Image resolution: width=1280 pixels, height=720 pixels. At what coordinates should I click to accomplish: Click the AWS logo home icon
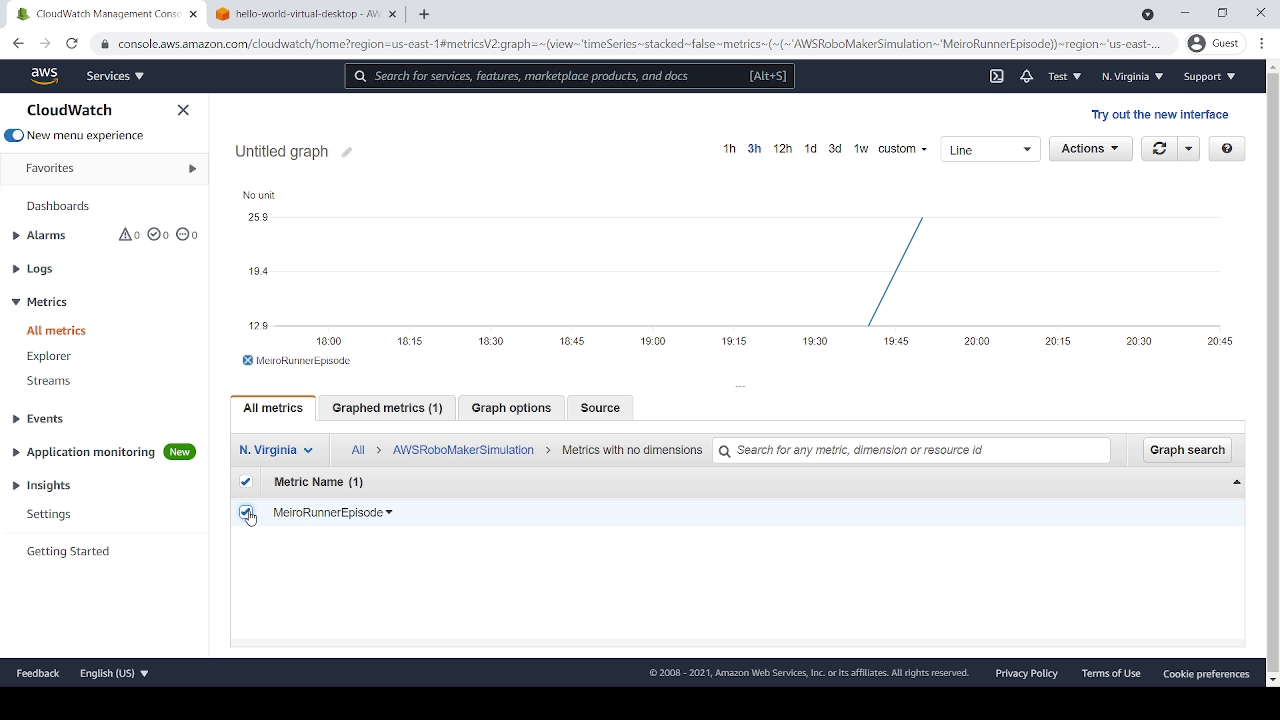click(x=44, y=76)
